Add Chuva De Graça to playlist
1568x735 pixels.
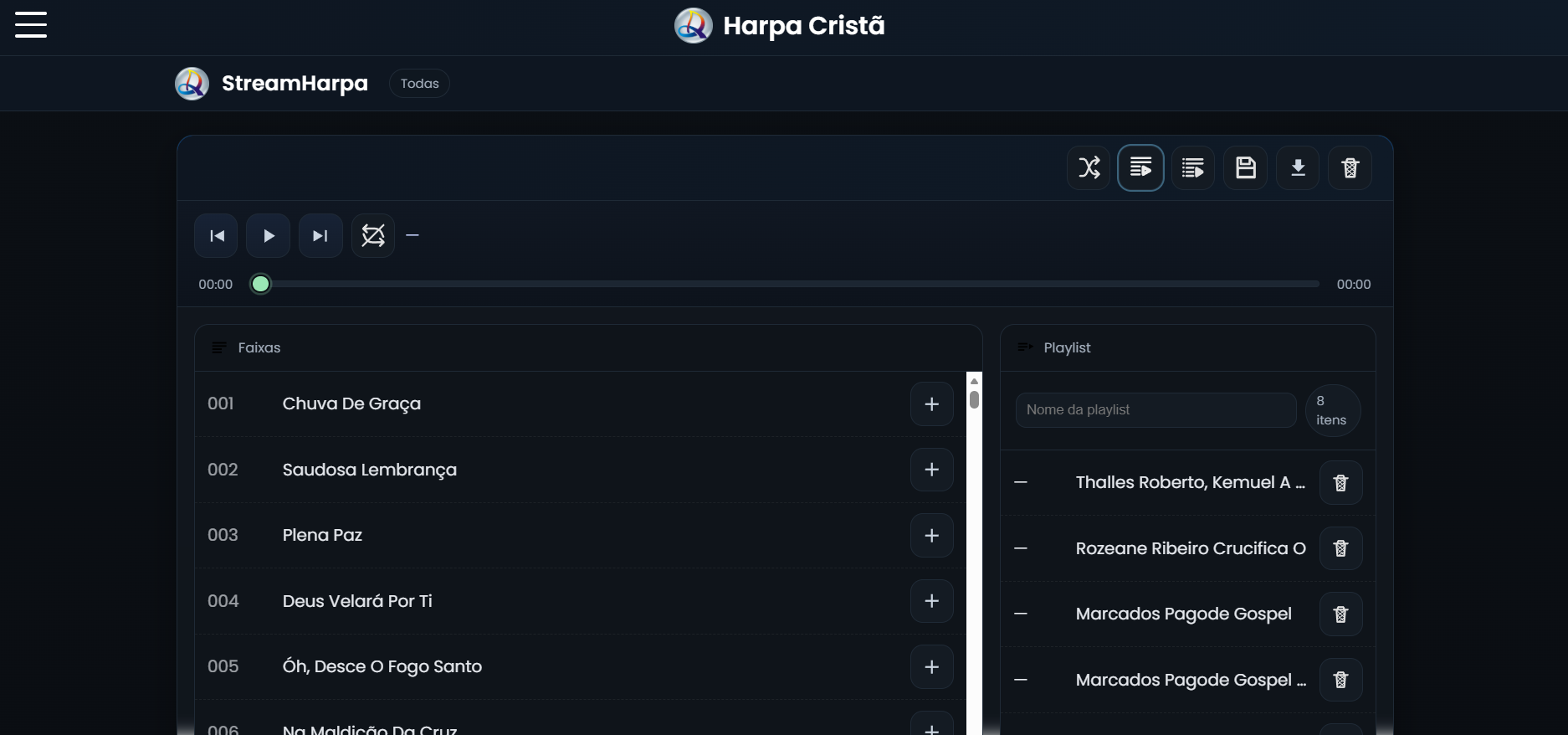(x=931, y=404)
